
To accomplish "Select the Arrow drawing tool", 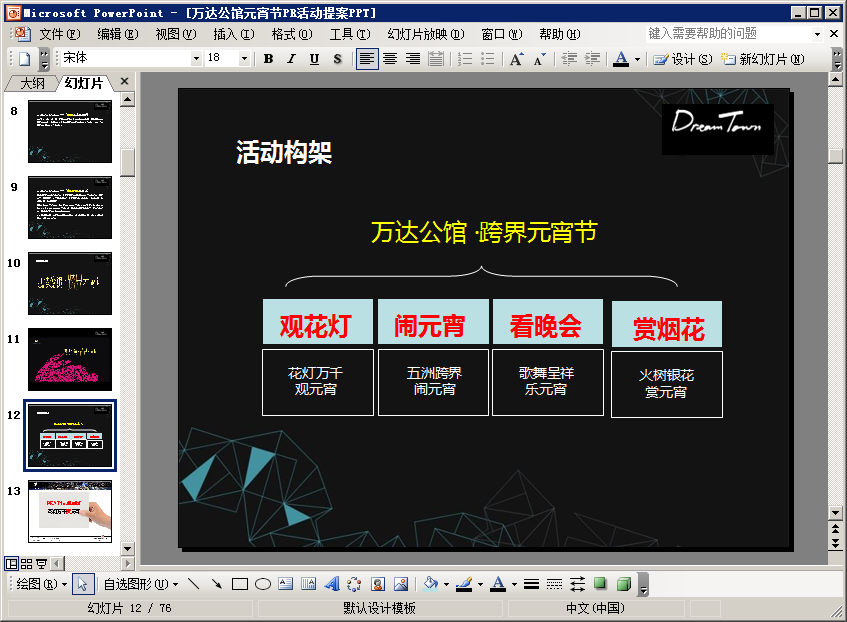I will click(x=217, y=584).
